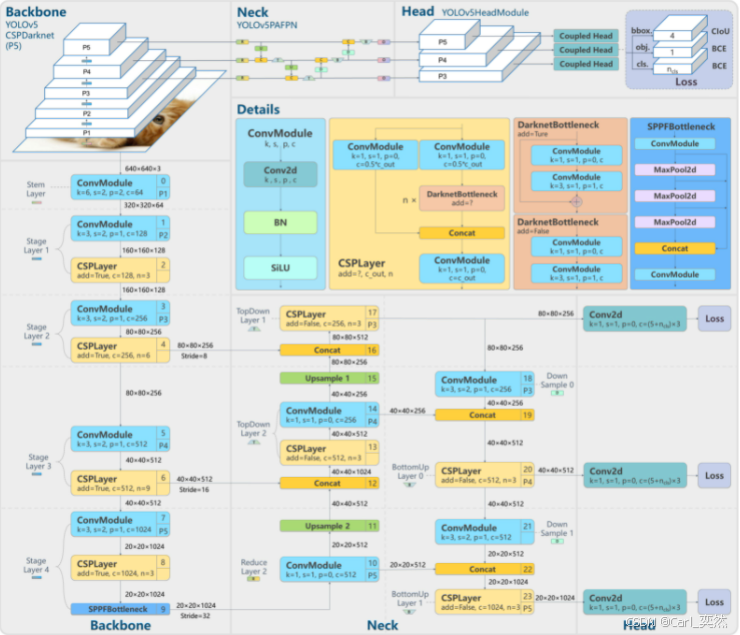Select the first MaxPool2d block in SPPFBottleneck

click(x=675, y=170)
